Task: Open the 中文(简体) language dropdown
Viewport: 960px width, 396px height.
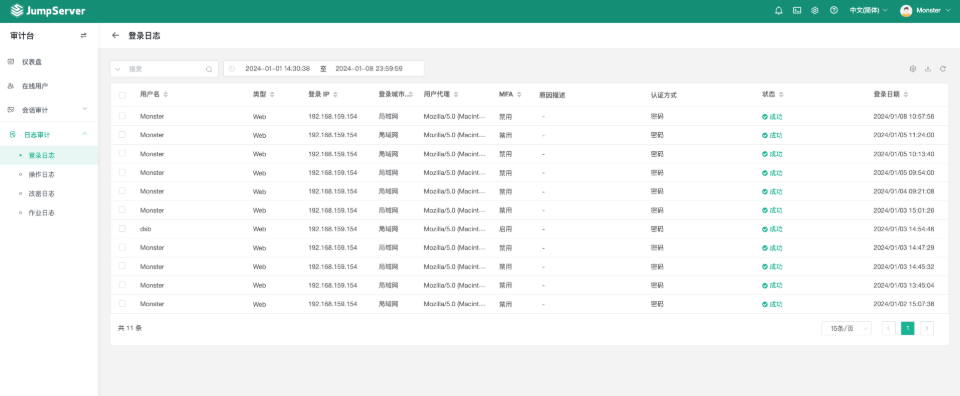Action: (868, 10)
